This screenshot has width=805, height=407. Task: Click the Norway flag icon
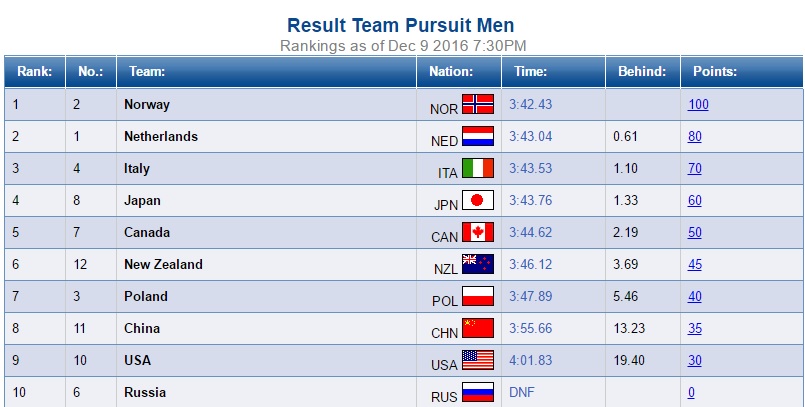[x=478, y=105]
